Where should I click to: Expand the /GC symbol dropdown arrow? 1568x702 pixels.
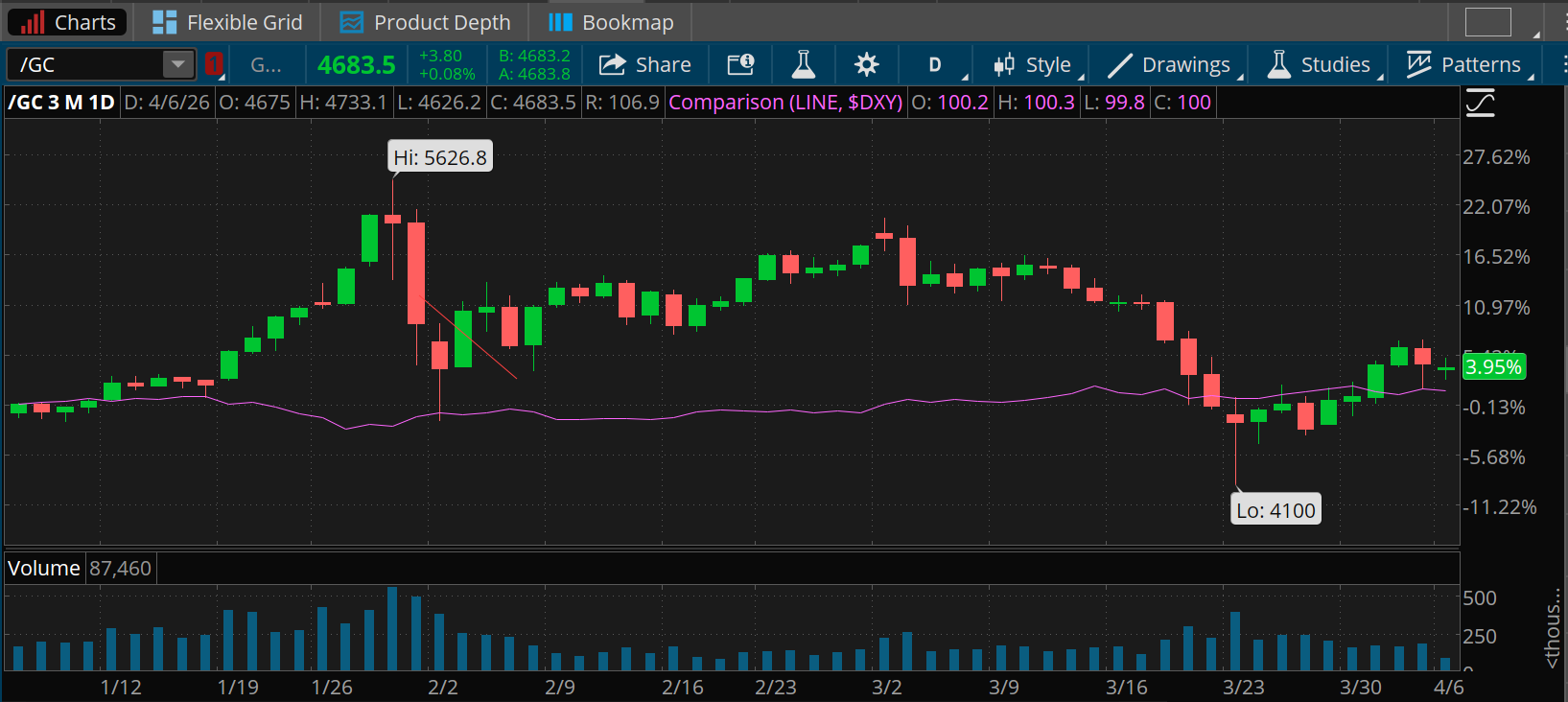point(177,64)
